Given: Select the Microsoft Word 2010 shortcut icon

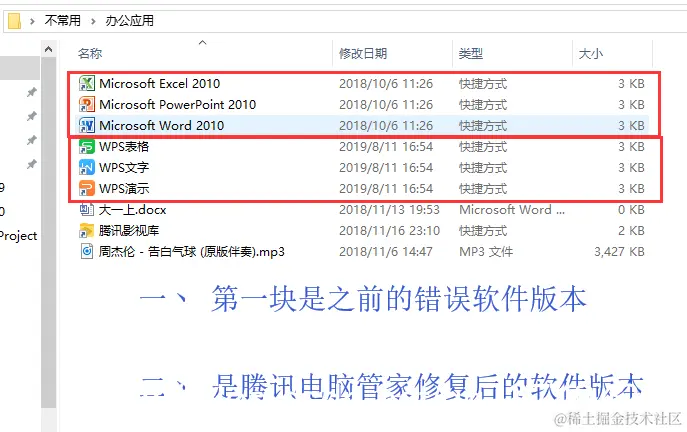Looking at the screenshot, I should tap(87, 125).
